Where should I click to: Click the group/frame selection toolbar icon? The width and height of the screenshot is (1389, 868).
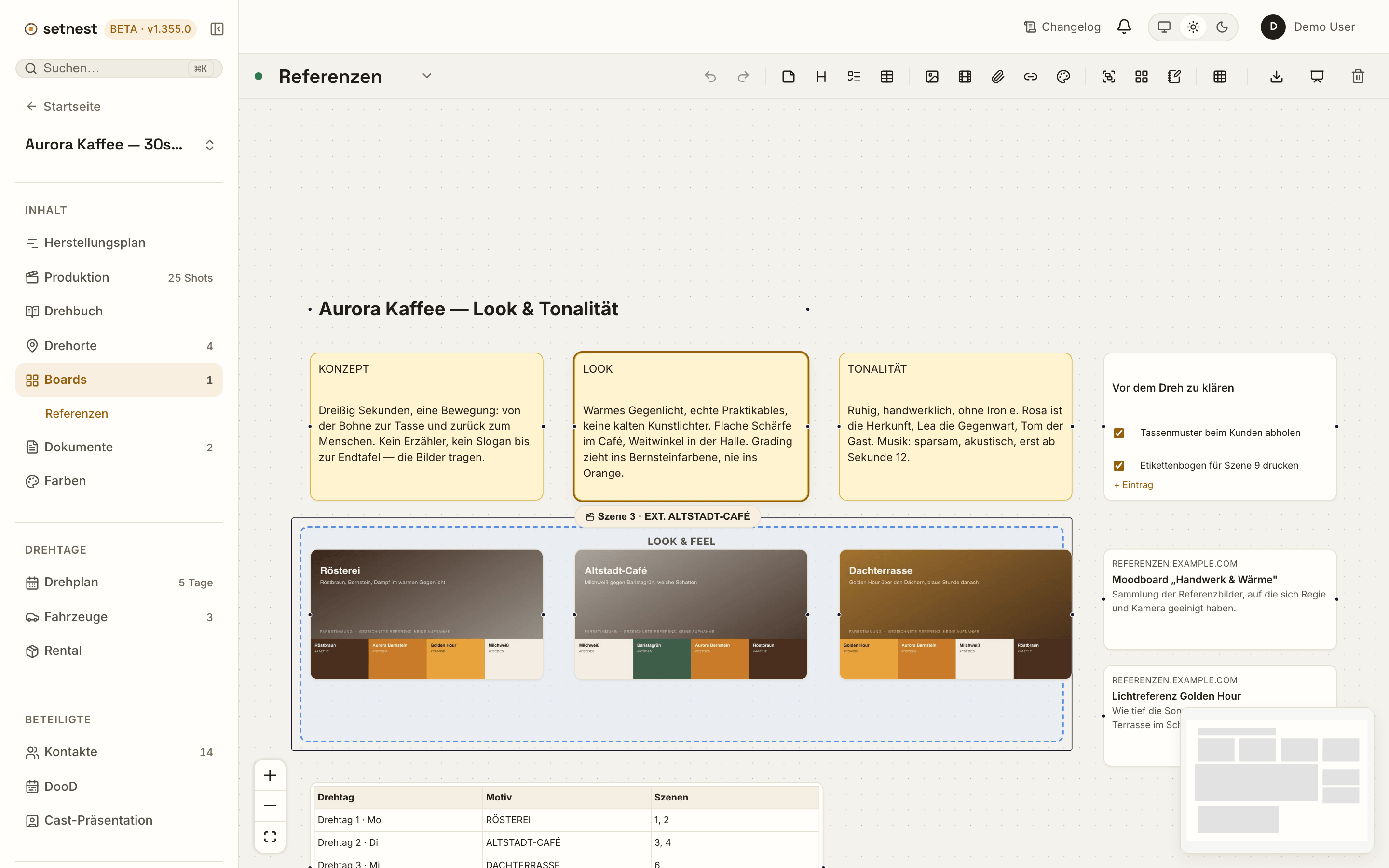(x=1108, y=76)
